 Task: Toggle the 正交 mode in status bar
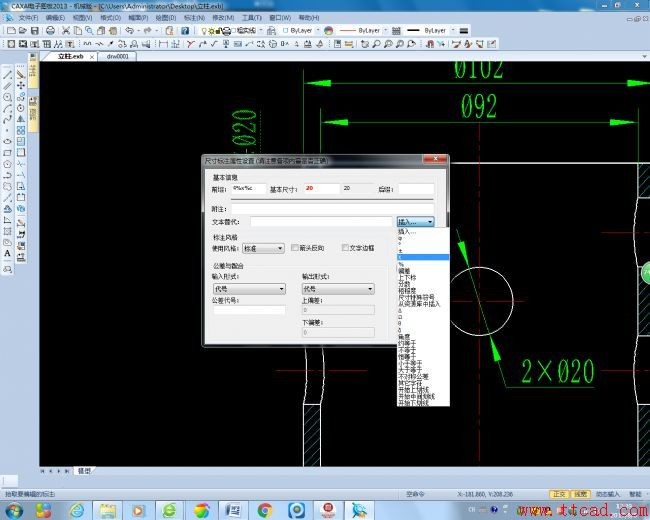point(559,494)
